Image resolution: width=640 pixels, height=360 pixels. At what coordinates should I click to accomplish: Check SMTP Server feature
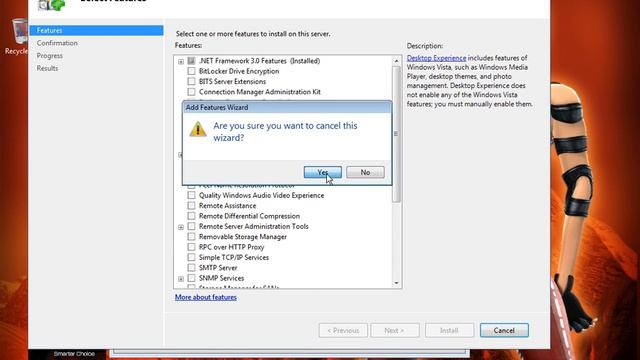point(191,268)
